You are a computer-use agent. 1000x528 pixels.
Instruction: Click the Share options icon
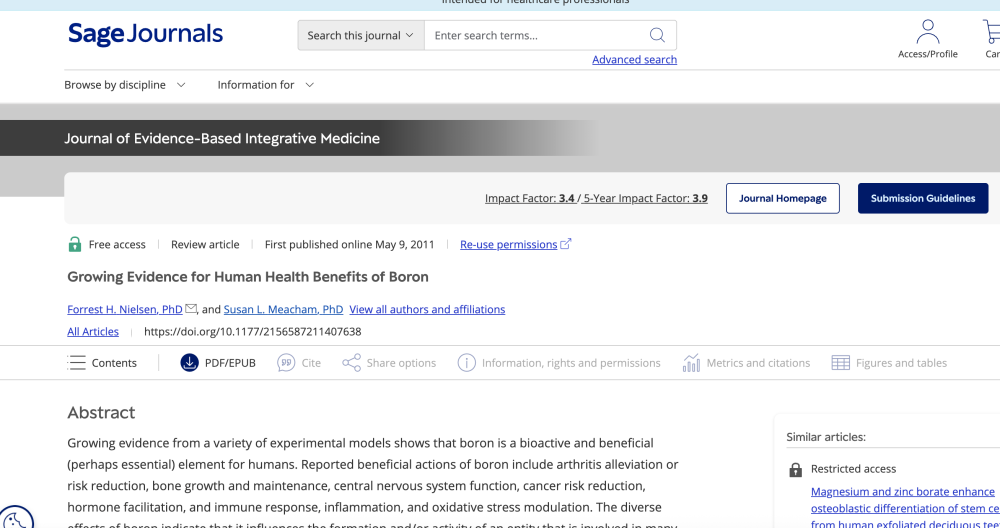pyautogui.click(x=351, y=363)
